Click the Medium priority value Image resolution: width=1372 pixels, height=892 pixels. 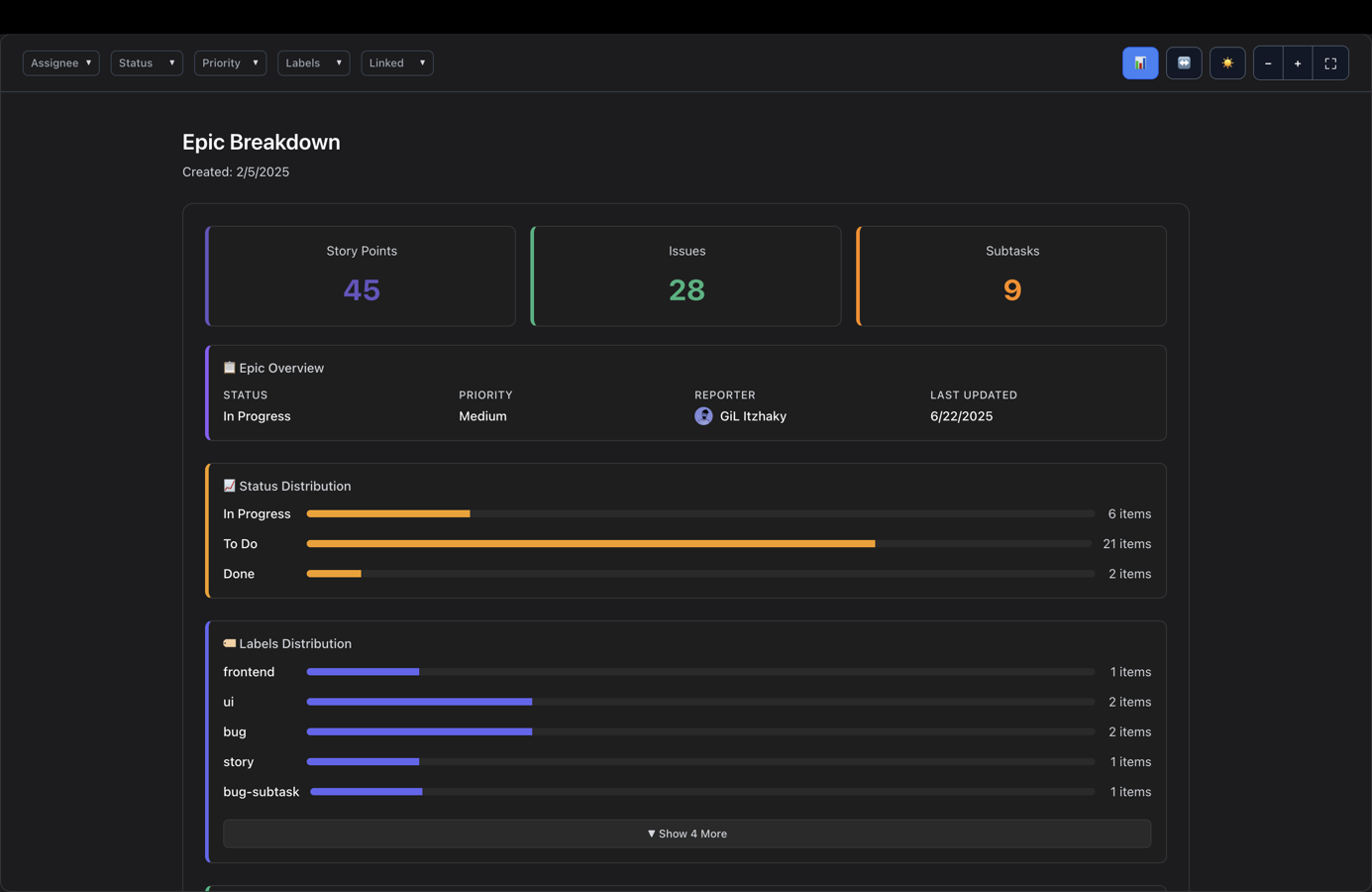482,416
